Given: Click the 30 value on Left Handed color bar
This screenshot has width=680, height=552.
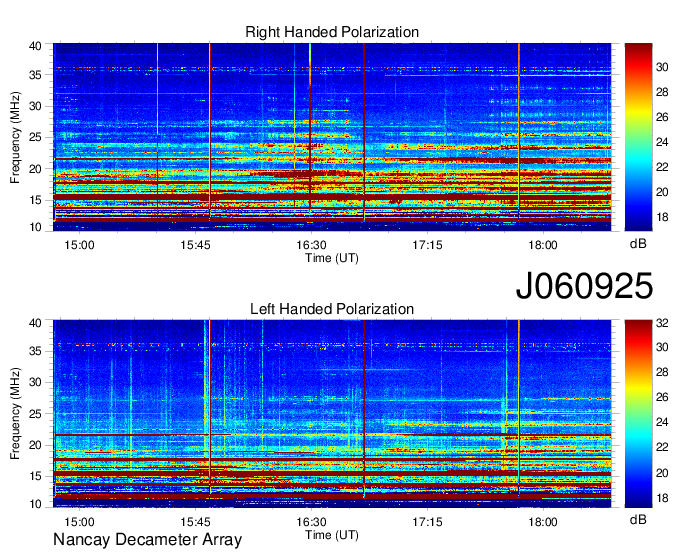Looking at the screenshot, I should click(x=662, y=347).
